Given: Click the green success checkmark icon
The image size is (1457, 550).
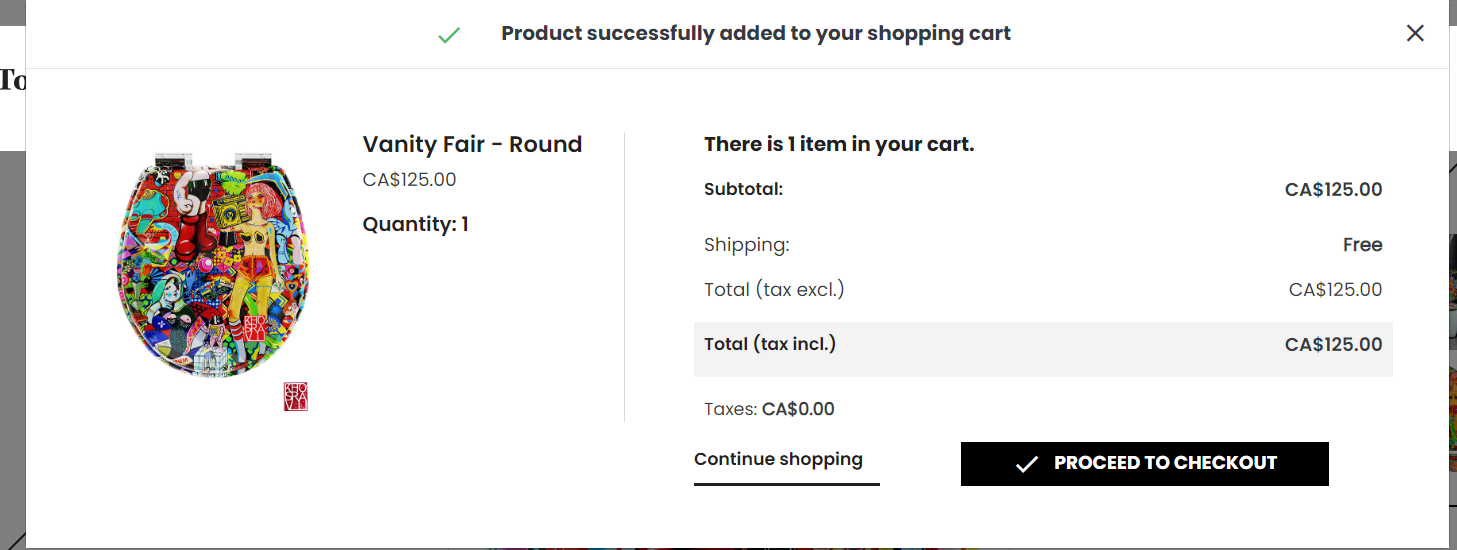Looking at the screenshot, I should coord(449,35).
